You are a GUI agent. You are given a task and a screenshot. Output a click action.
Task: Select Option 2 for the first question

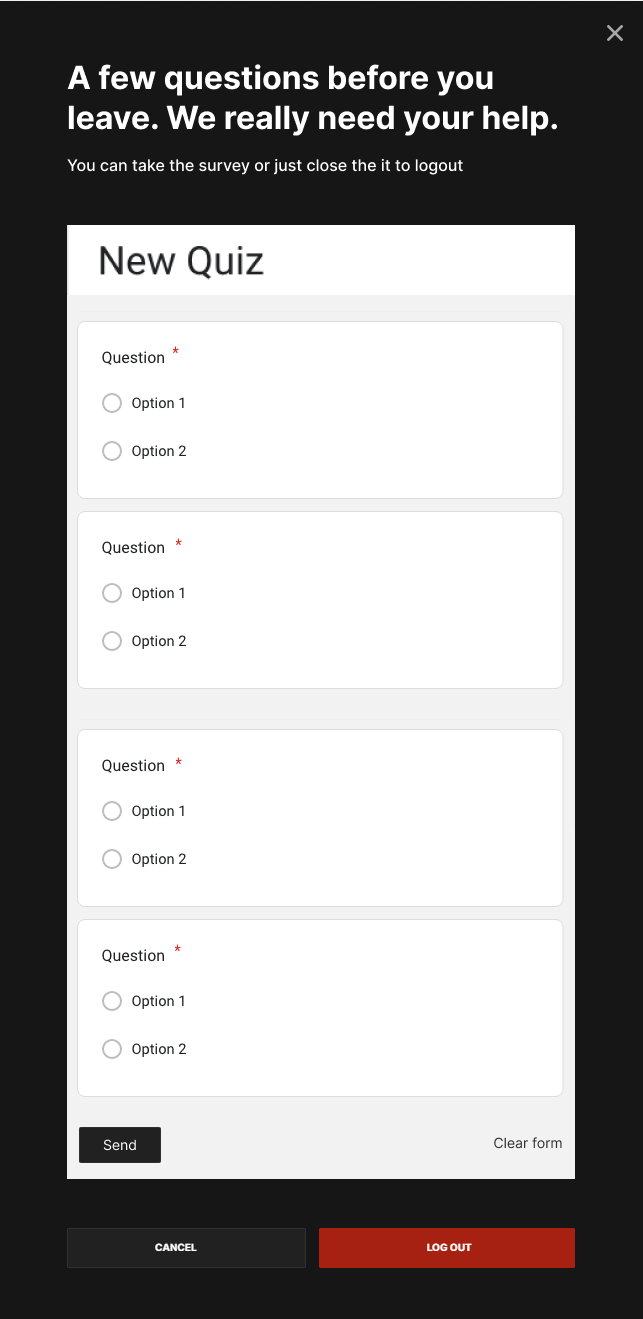(x=112, y=451)
